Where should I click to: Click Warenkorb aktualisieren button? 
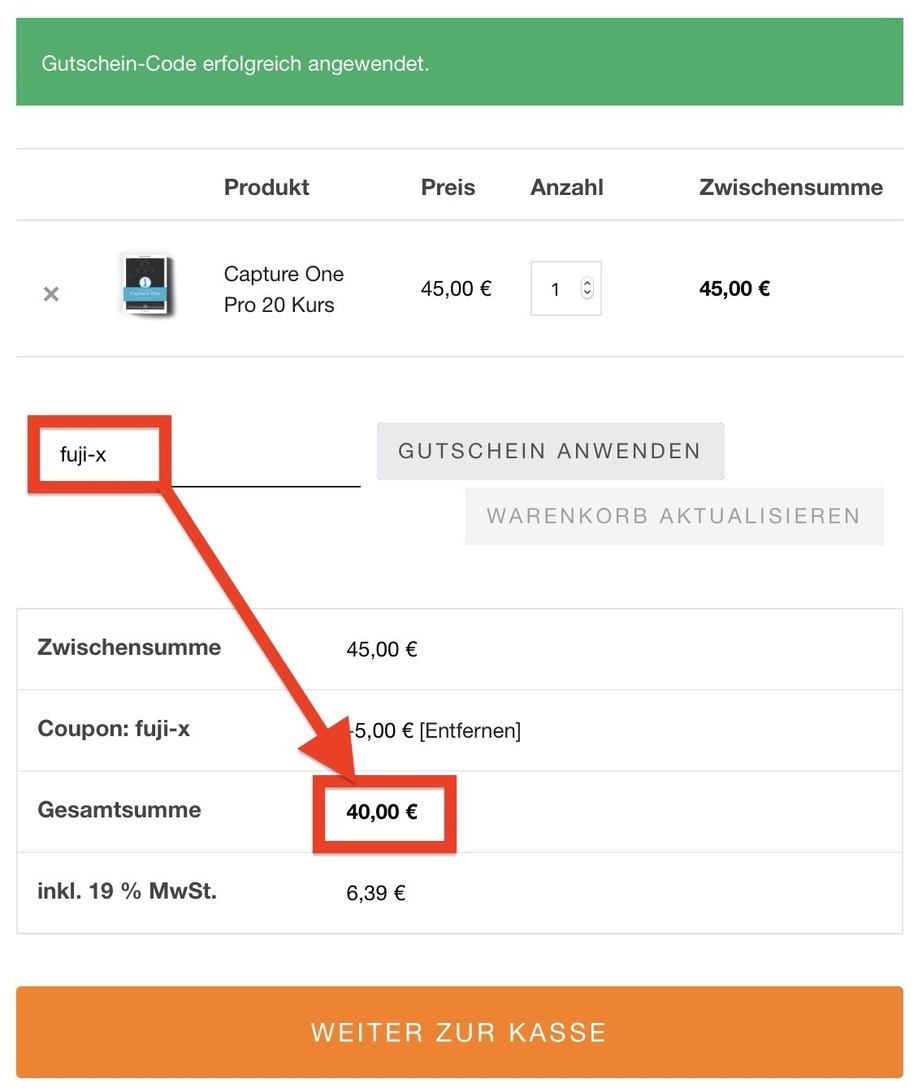pos(673,516)
